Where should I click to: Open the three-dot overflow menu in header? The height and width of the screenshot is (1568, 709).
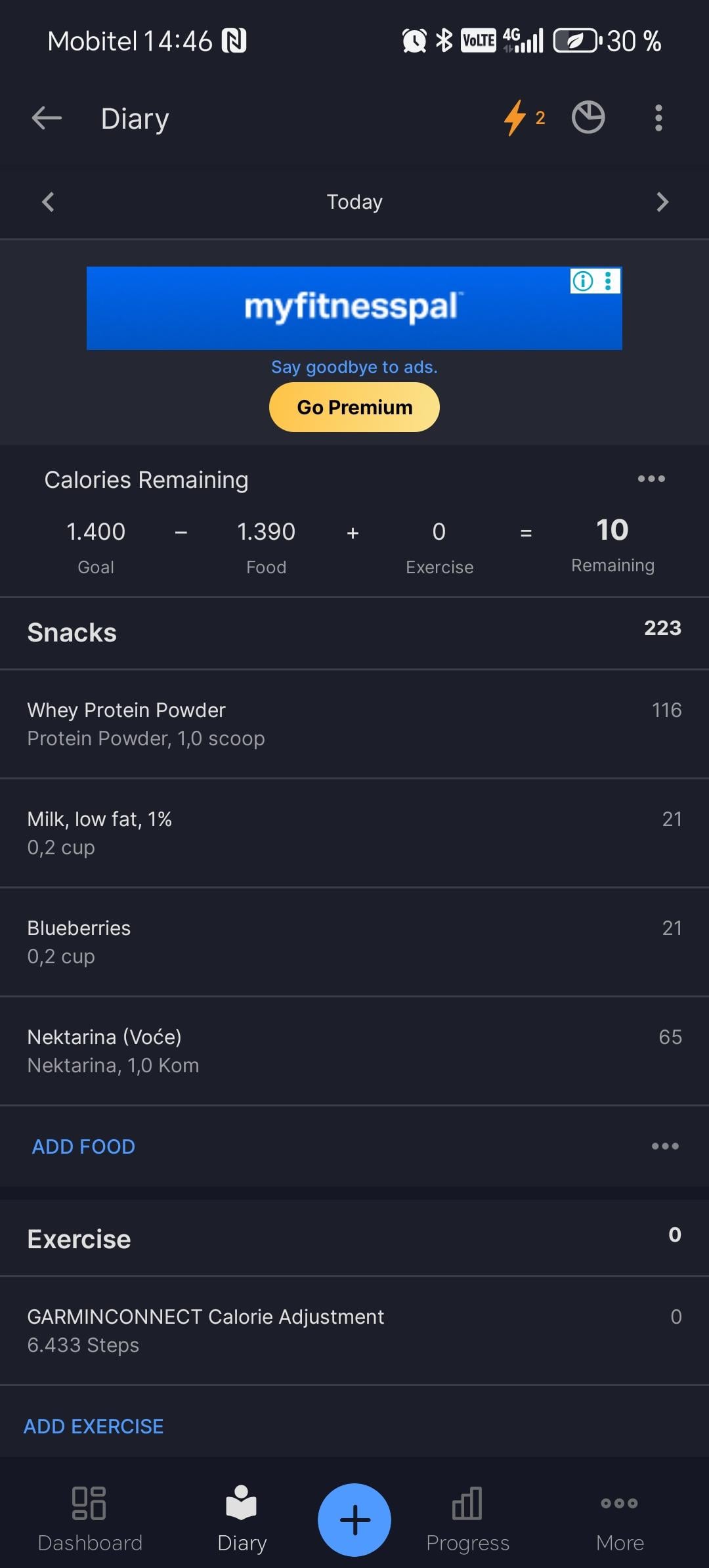(658, 118)
